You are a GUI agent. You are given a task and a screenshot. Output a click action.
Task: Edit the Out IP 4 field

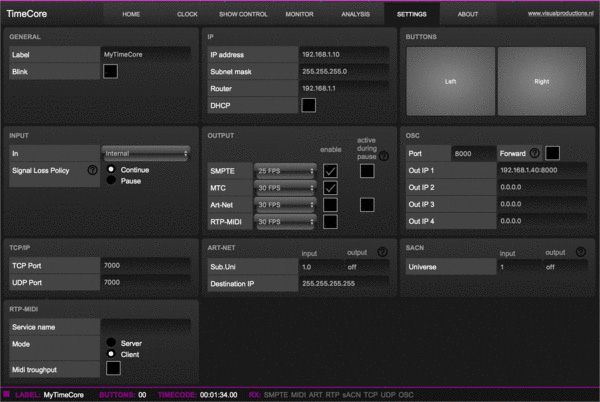point(542,221)
